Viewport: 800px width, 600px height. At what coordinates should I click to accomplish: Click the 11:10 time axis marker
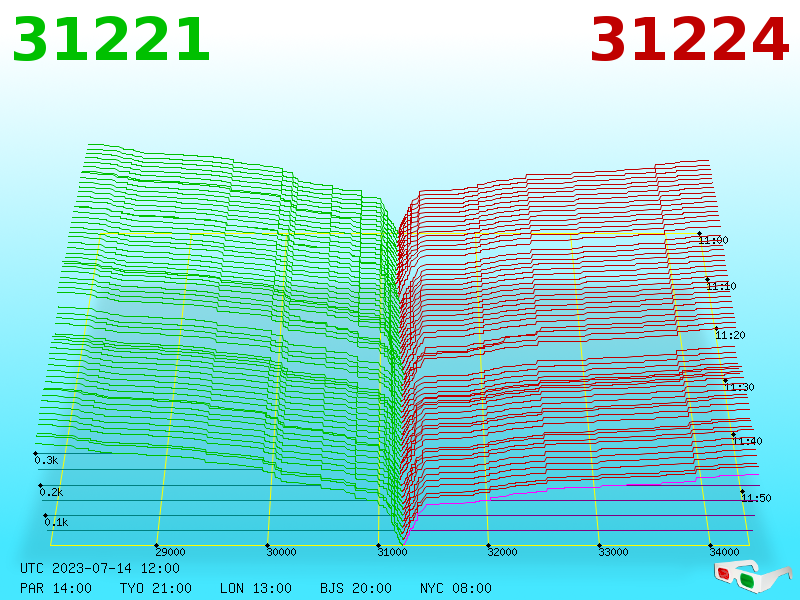pos(721,286)
